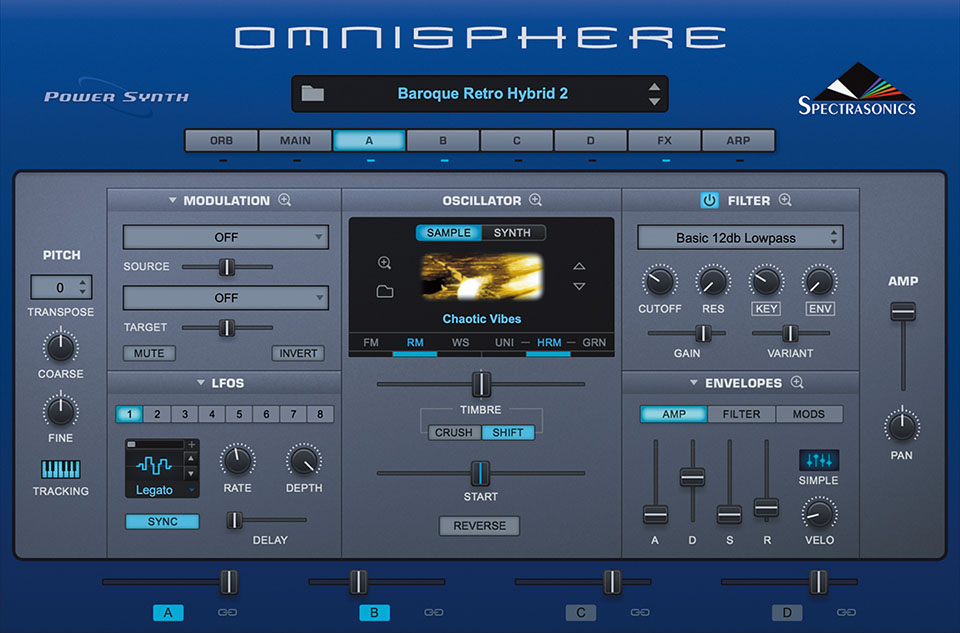Open the GRN granular oscillator section
This screenshot has width=960, height=633.
pos(594,342)
